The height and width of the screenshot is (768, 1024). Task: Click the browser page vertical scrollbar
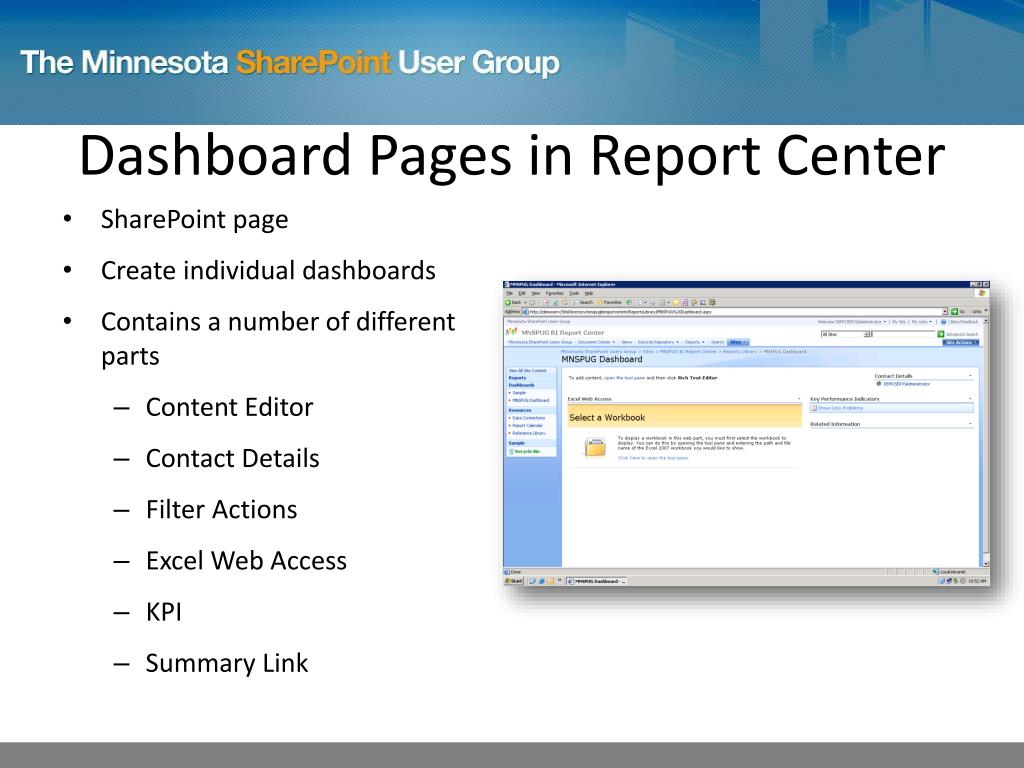click(x=986, y=444)
